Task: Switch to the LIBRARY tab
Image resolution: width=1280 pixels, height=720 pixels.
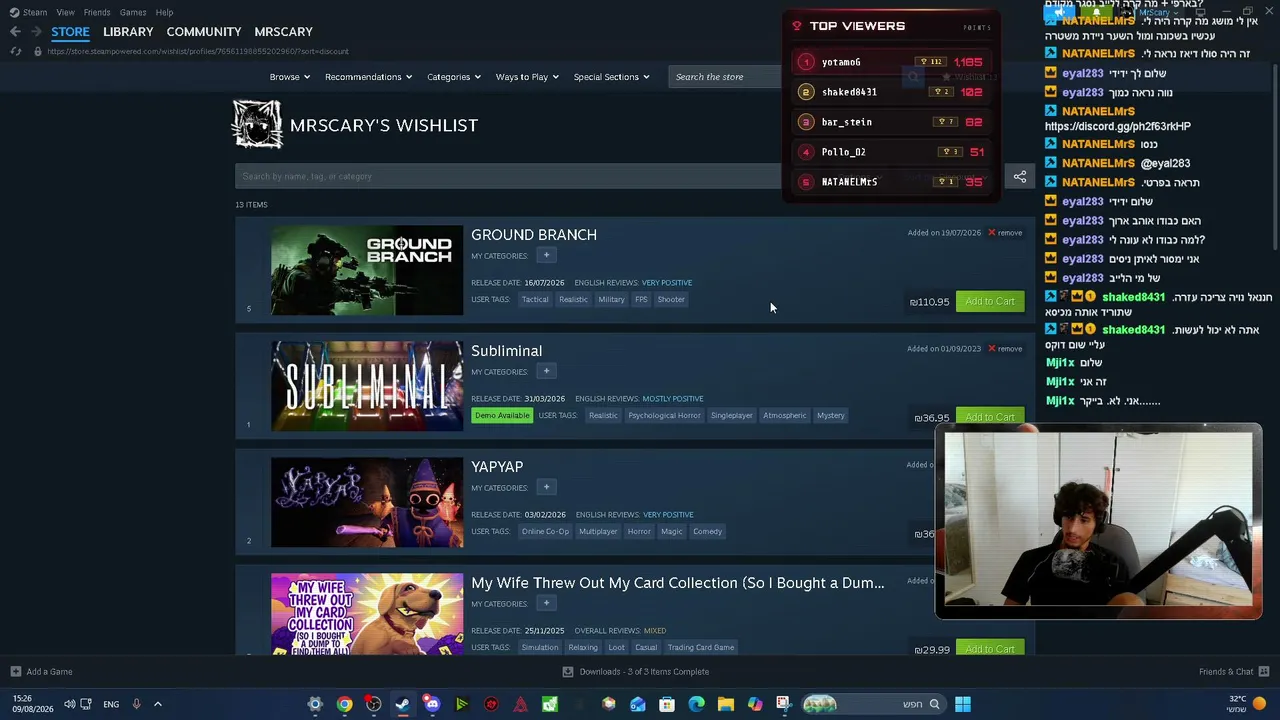Action: 128,32
